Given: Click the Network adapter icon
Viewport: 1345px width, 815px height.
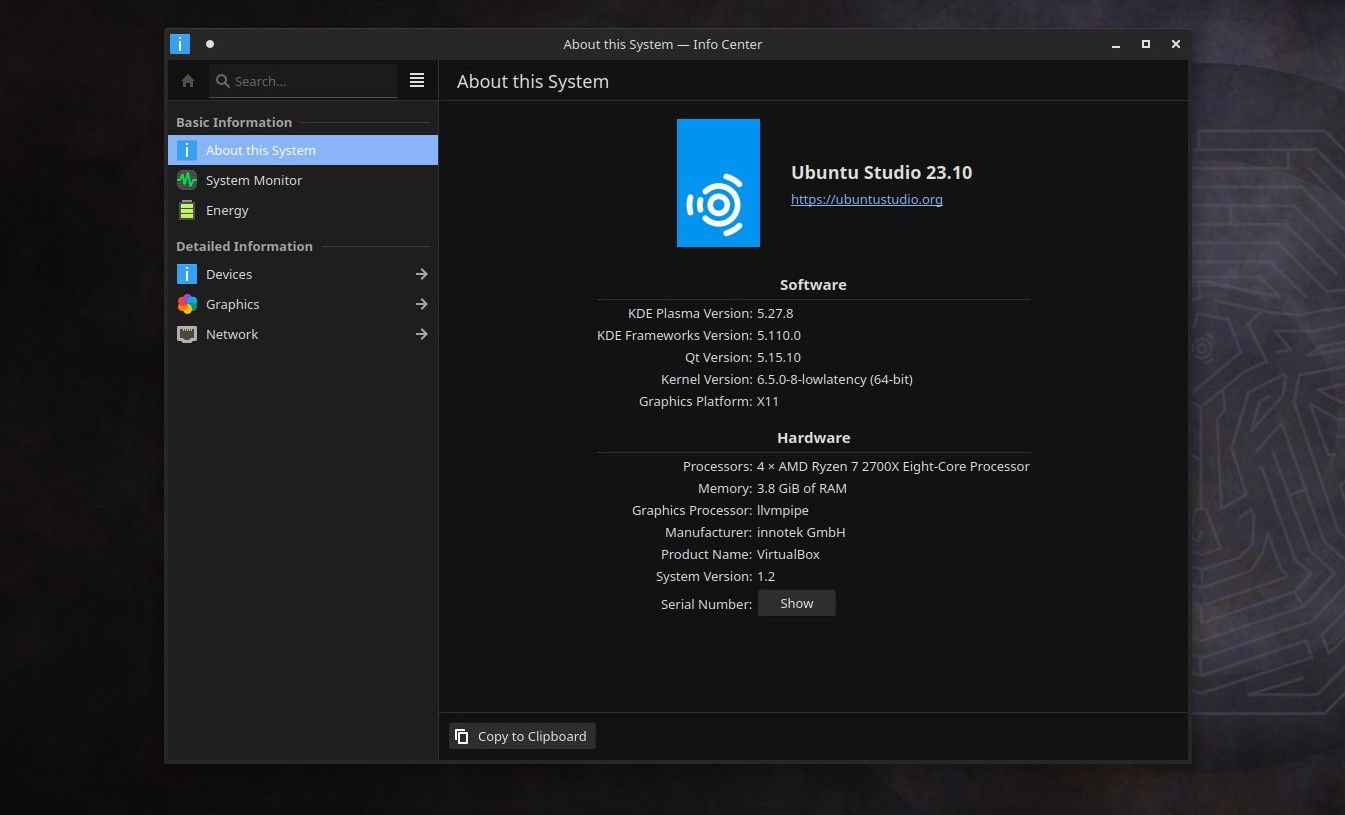Looking at the screenshot, I should tap(187, 334).
